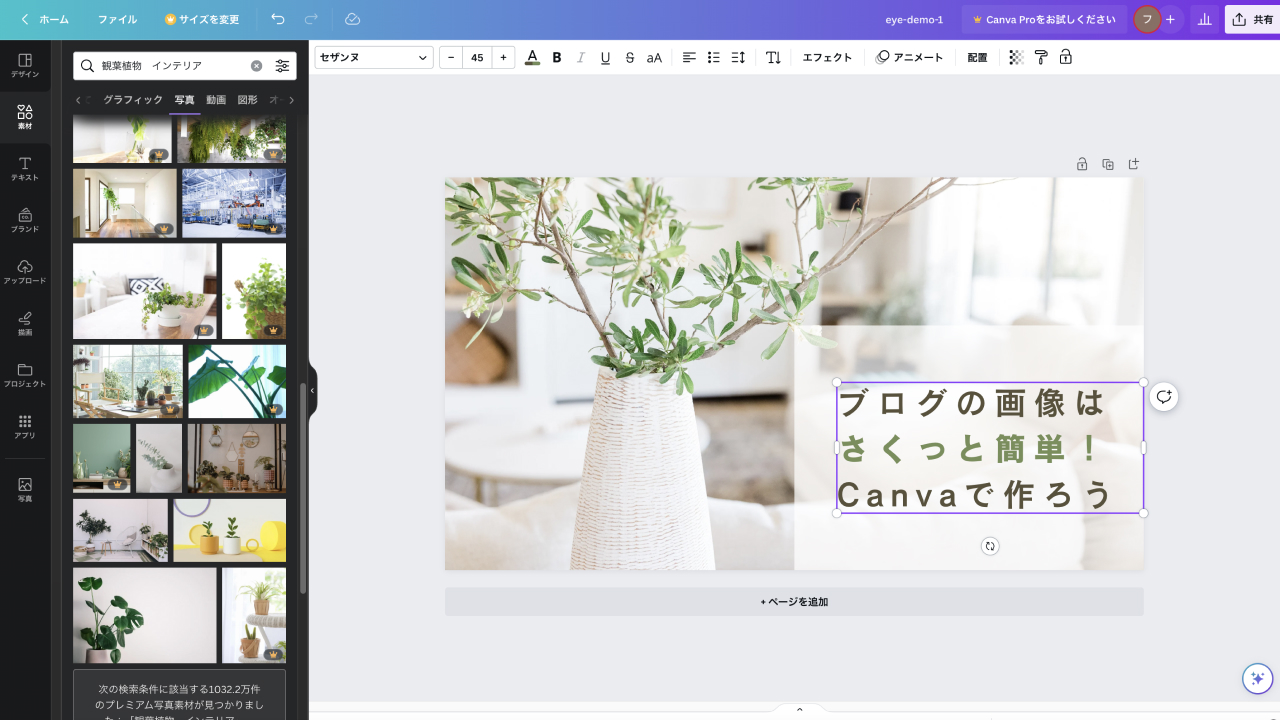
Task: Open the 素材 elements panel
Action: [25, 117]
